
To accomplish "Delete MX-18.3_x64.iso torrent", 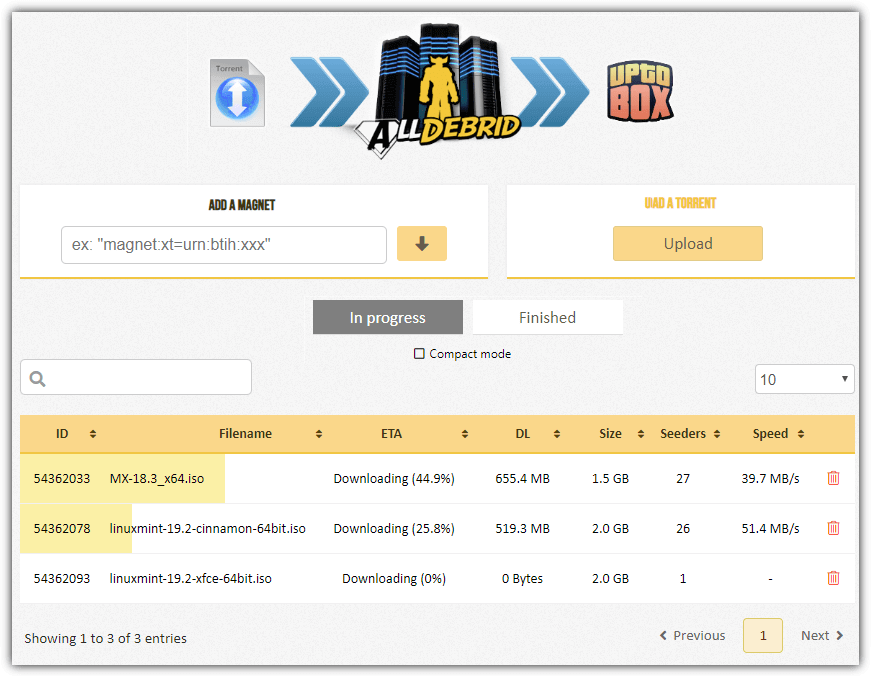I will [x=833, y=478].
